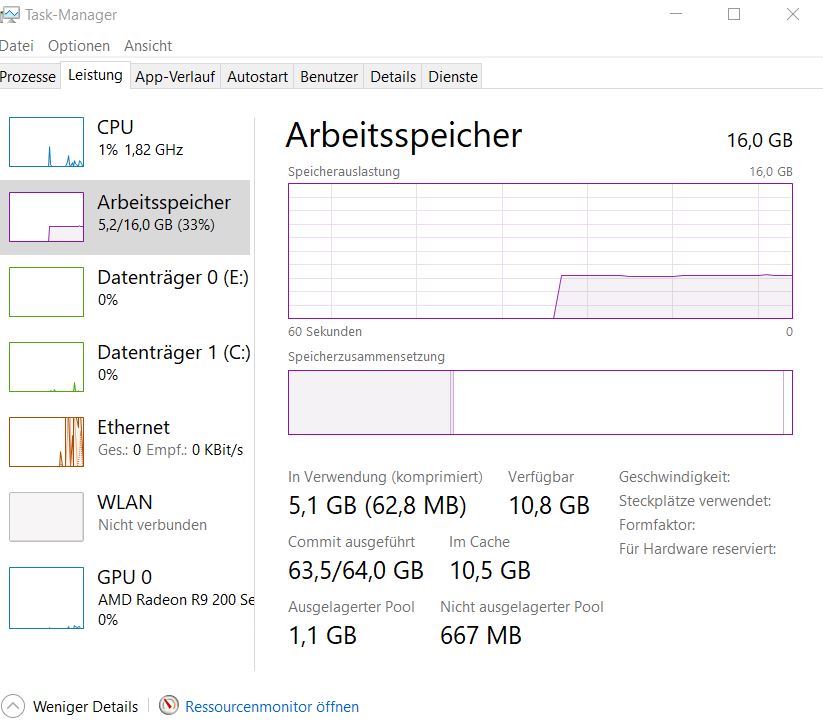Click the Speicherzusammensetzung memory composition bar

[540, 403]
